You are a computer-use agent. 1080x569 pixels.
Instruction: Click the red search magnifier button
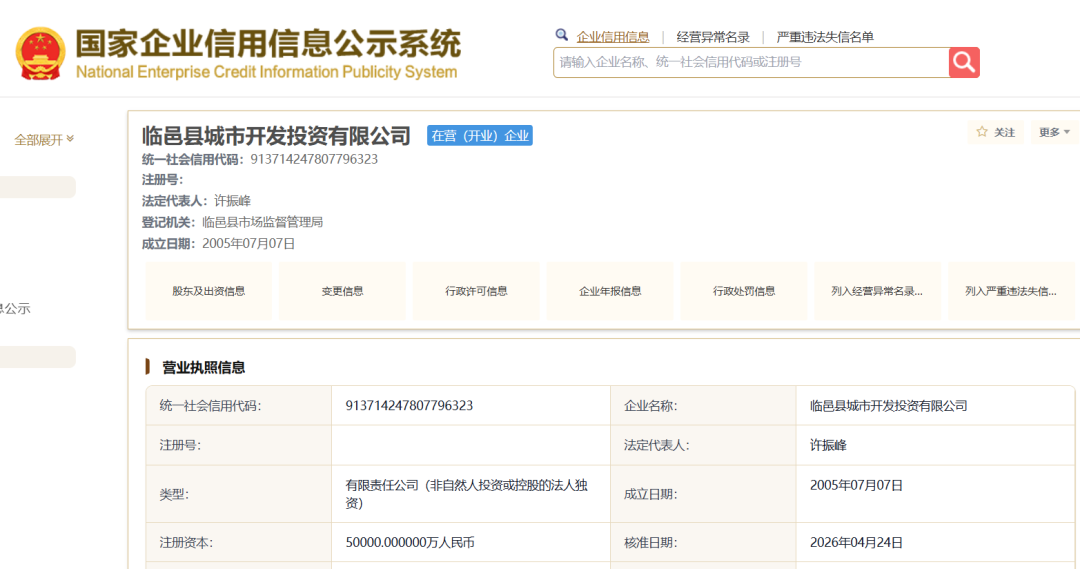[x=964, y=62]
